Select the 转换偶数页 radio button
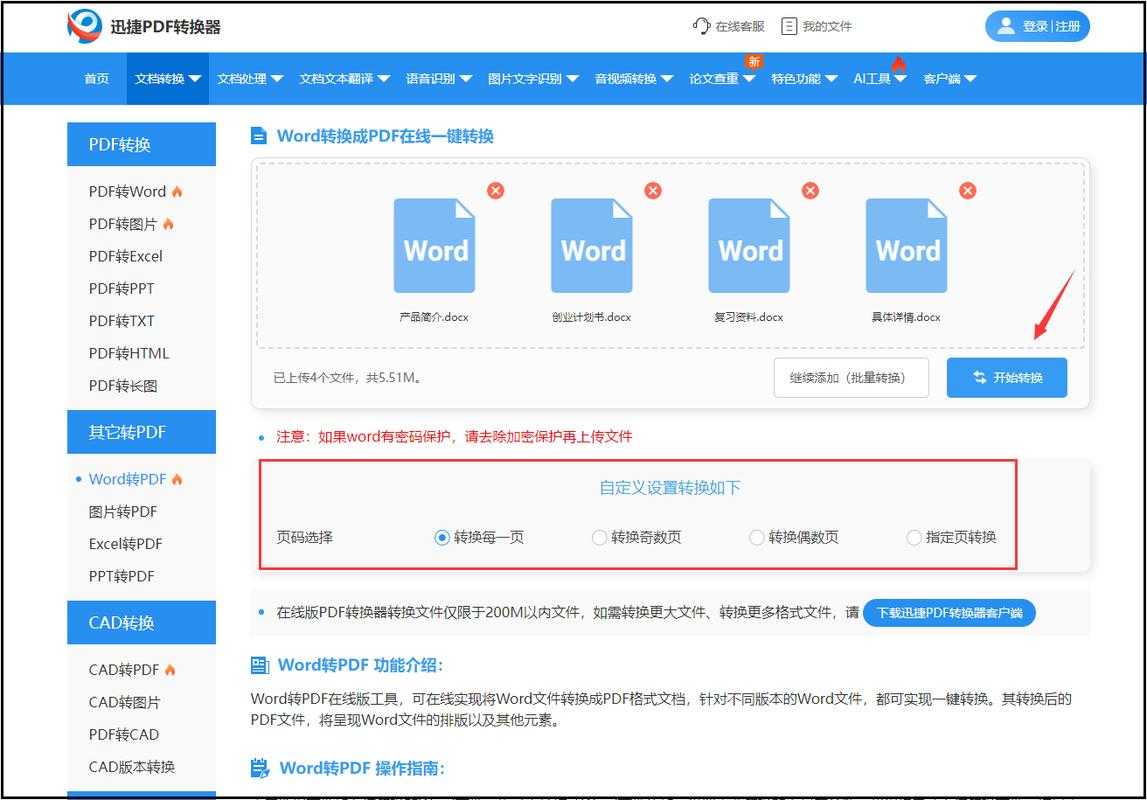Image resolution: width=1147 pixels, height=800 pixels. pos(757,537)
